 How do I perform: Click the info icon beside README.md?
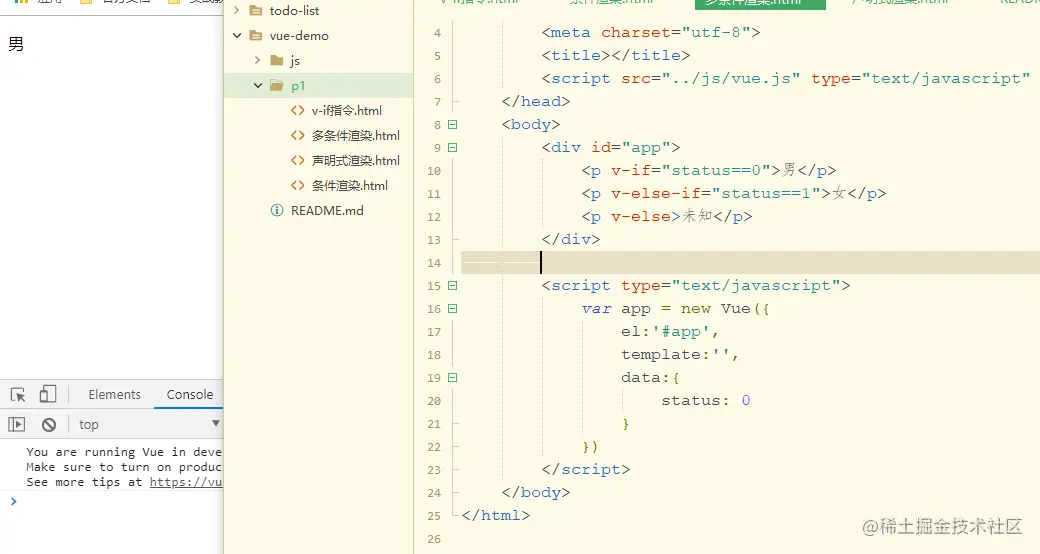point(277,210)
